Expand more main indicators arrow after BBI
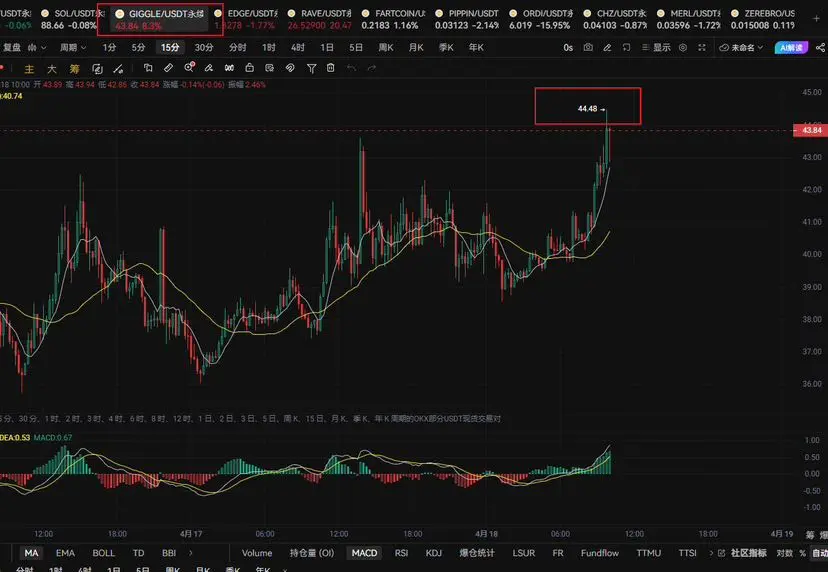The height and width of the screenshot is (572, 828). [x=191, y=553]
